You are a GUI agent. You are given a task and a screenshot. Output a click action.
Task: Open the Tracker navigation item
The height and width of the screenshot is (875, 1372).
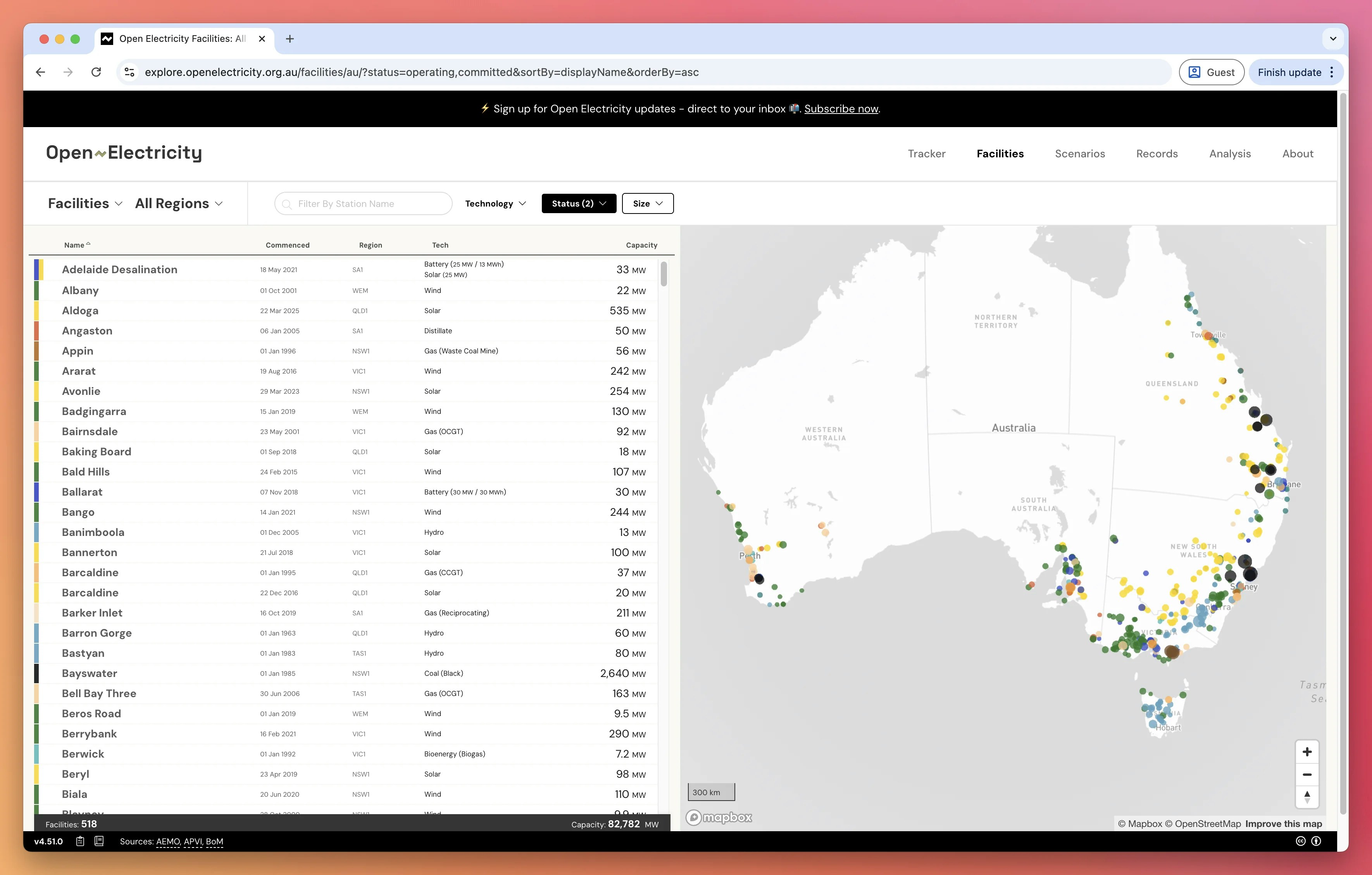(x=926, y=153)
